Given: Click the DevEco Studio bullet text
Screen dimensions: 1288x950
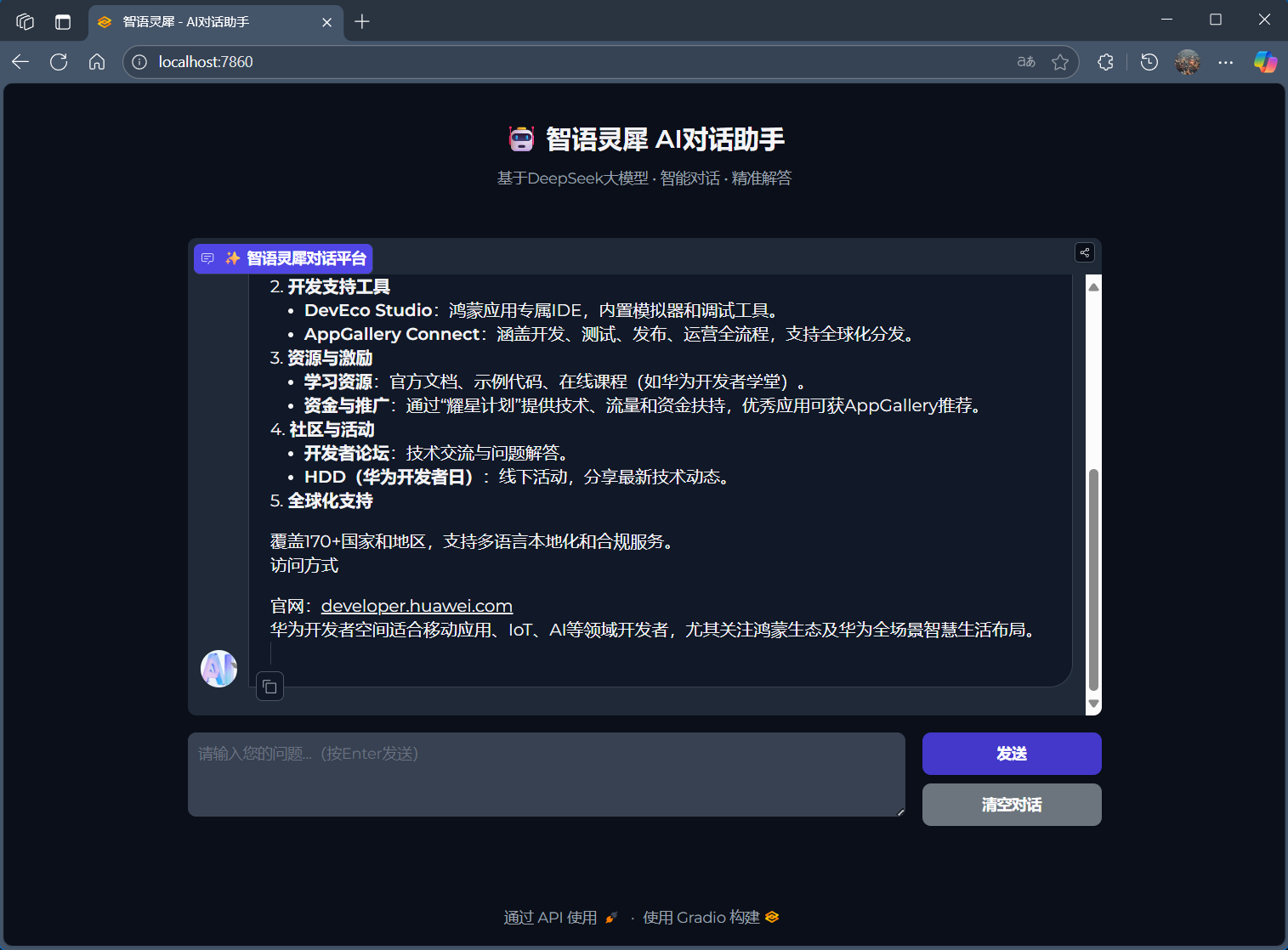Looking at the screenshot, I should (x=542, y=311).
